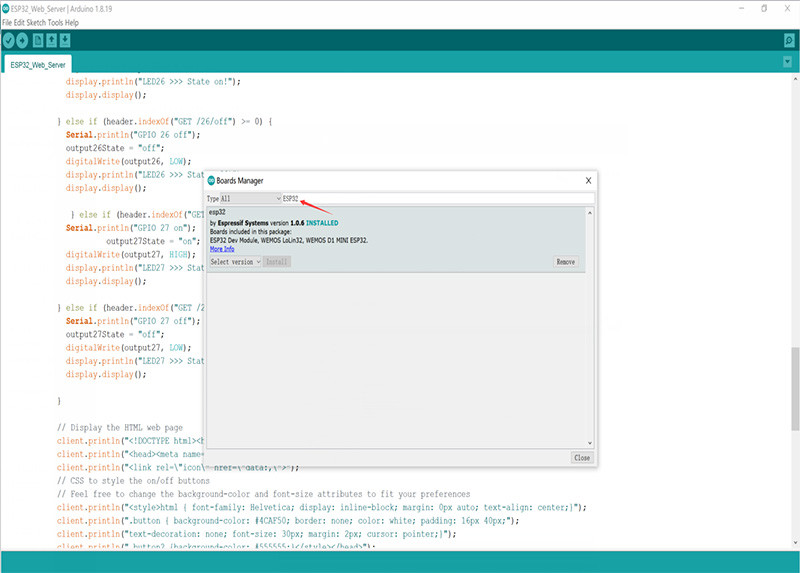
Task: Select the ESP32_Web_Server sketch tab
Action: tap(36, 63)
